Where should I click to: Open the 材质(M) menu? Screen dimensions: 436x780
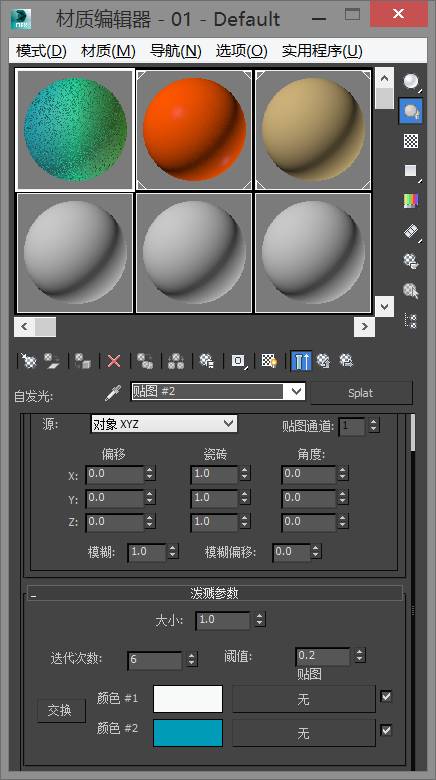tap(108, 51)
